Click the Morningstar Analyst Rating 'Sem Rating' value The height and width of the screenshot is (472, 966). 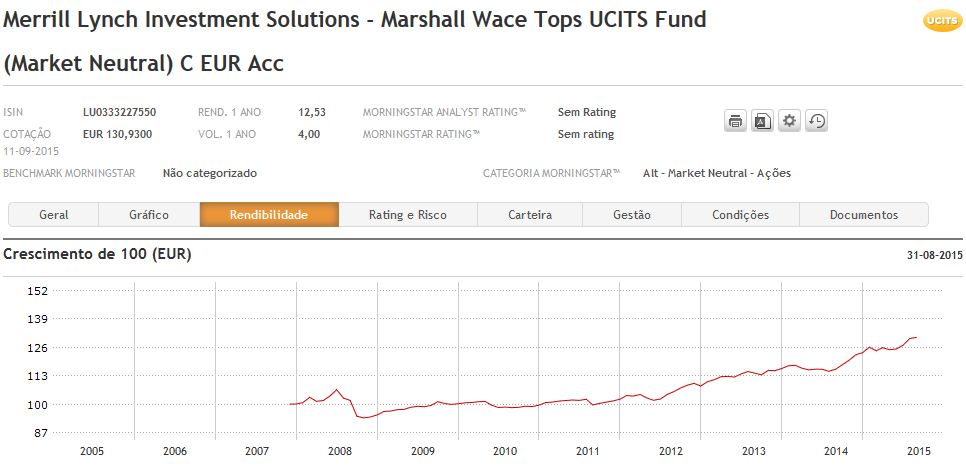(586, 112)
